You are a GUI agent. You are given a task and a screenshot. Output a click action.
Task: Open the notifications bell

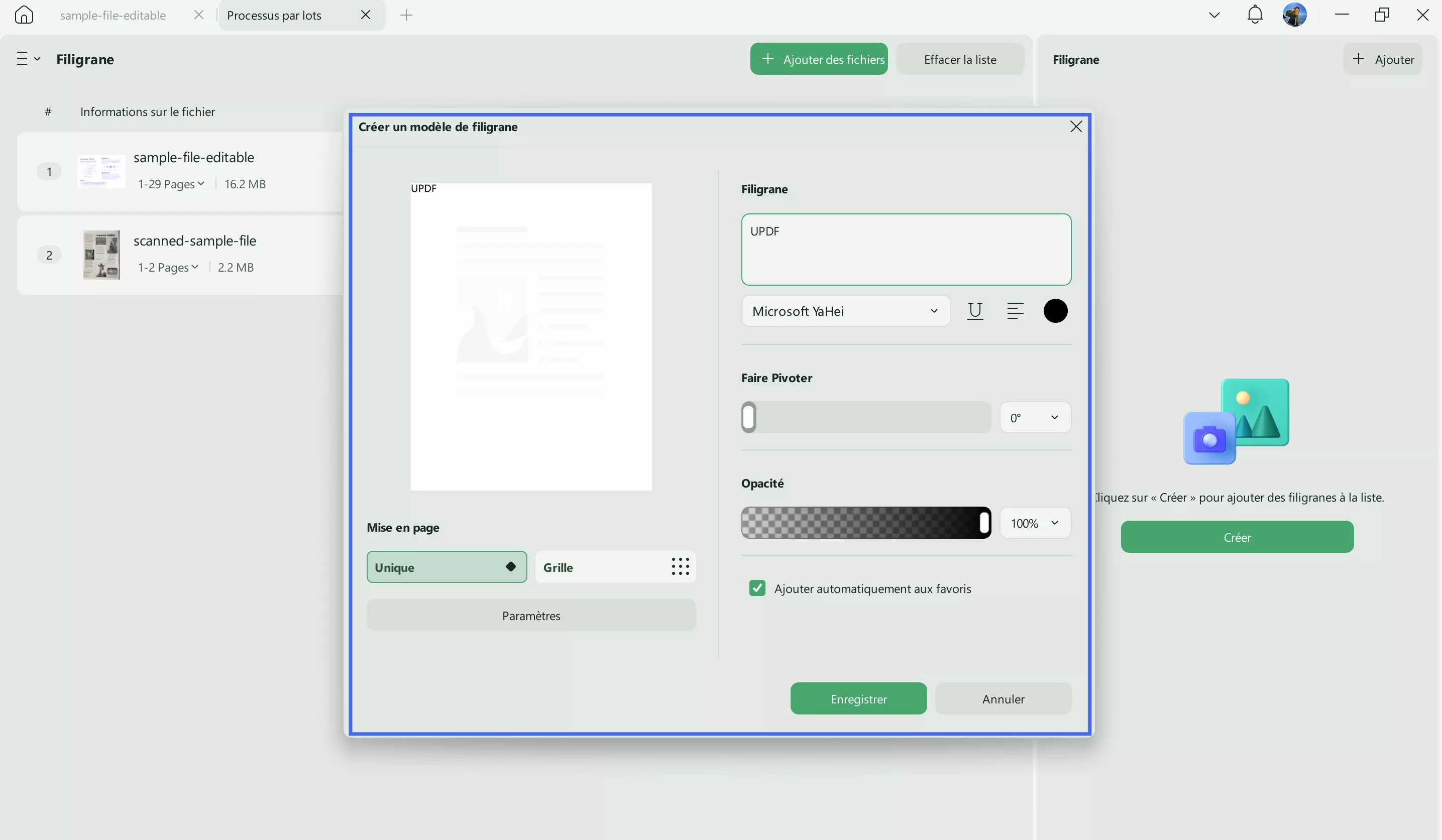click(1254, 15)
